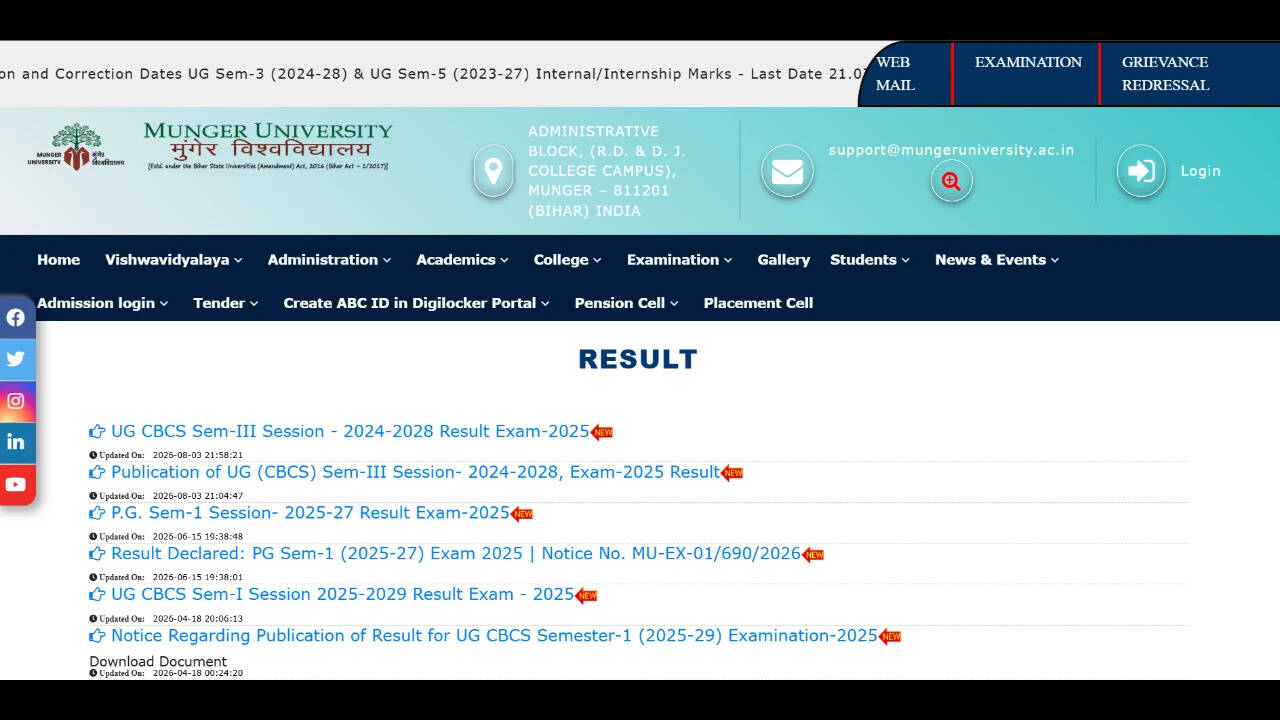Click the support@mungeruniversity.ac.in email address

coord(951,150)
